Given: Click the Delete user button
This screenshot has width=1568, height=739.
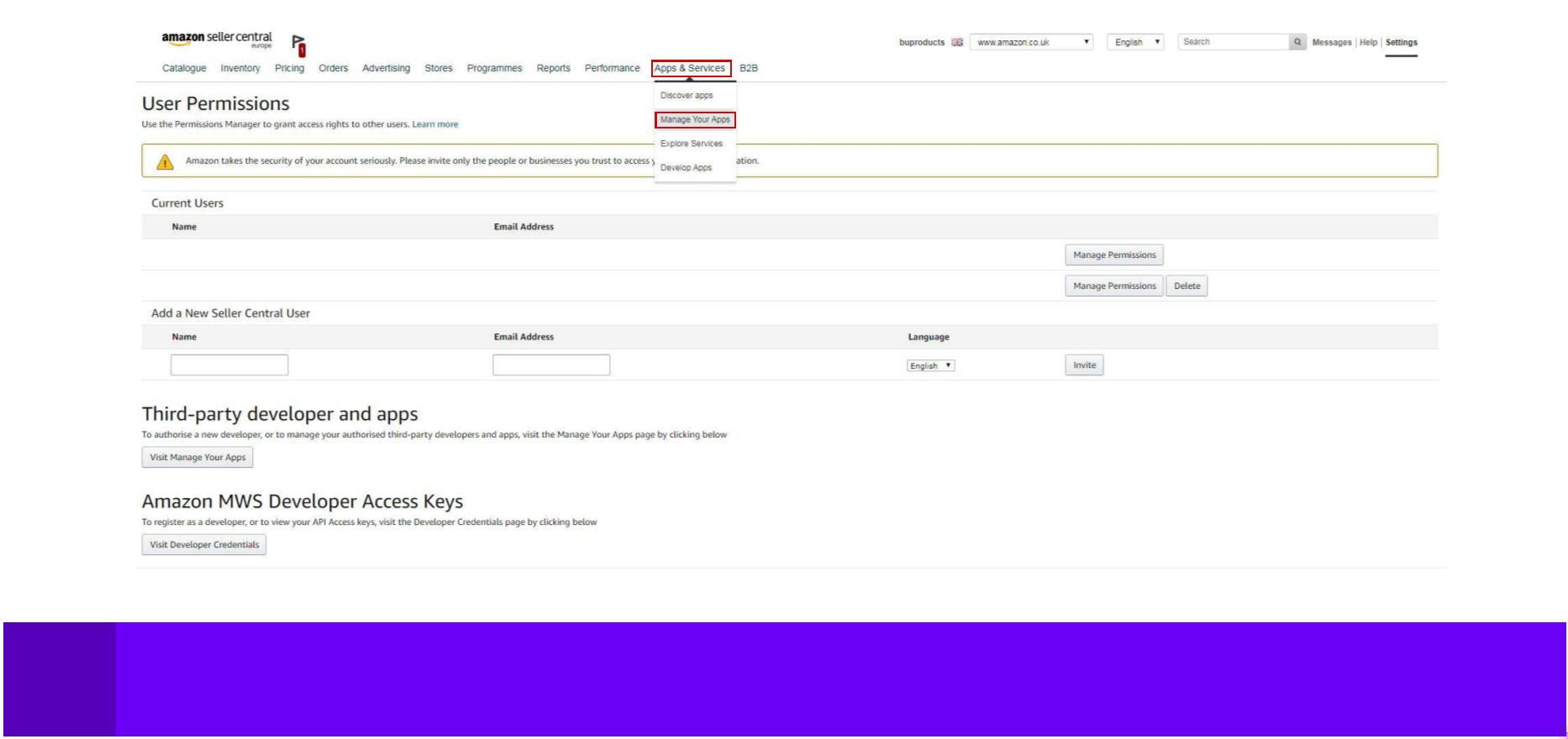Looking at the screenshot, I should [x=1187, y=286].
